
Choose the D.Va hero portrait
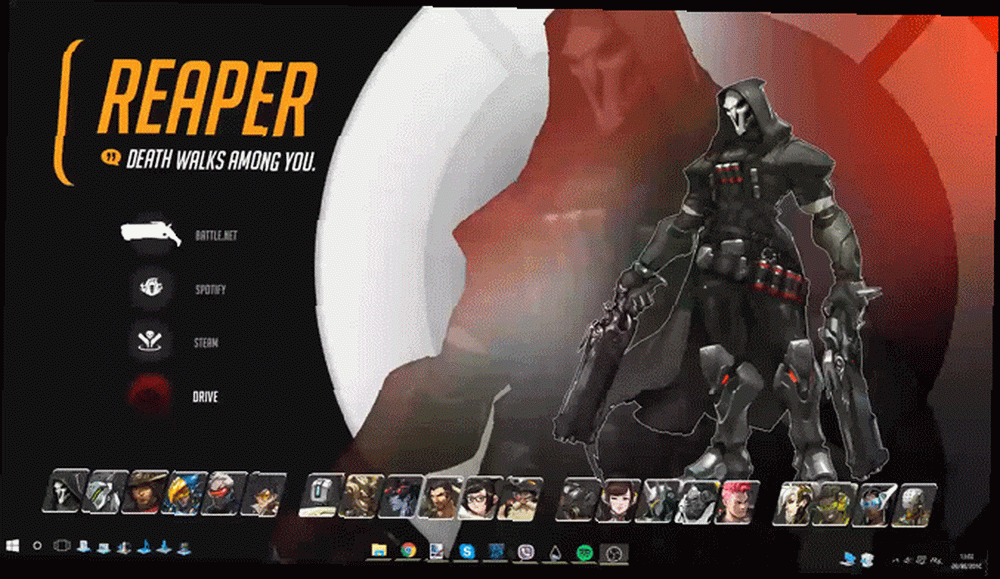[617, 501]
